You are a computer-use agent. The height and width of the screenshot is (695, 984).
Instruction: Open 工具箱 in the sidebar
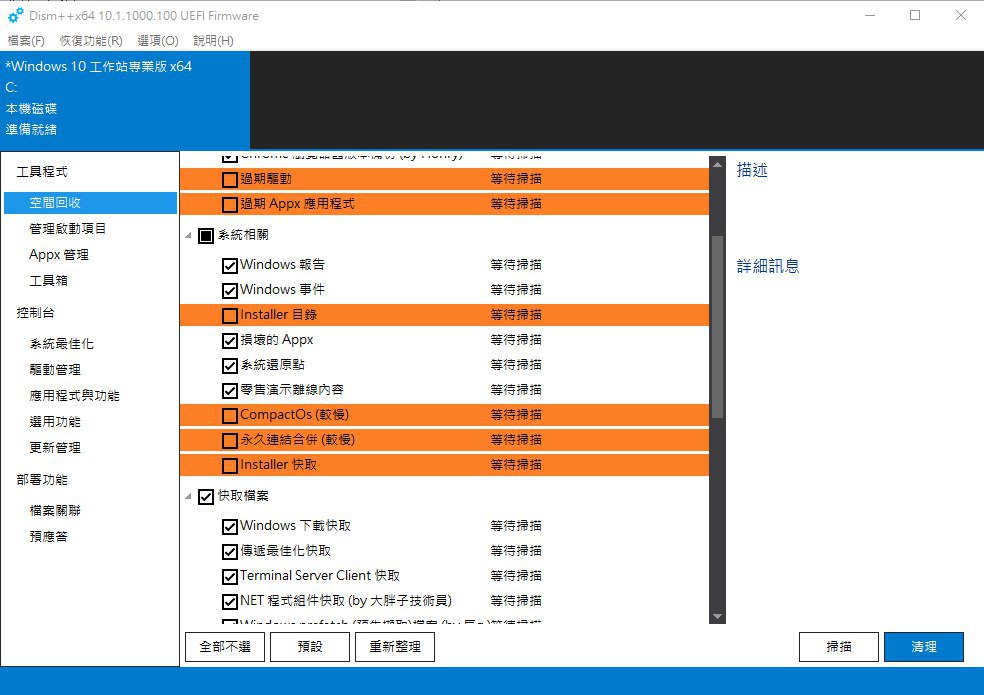48,281
